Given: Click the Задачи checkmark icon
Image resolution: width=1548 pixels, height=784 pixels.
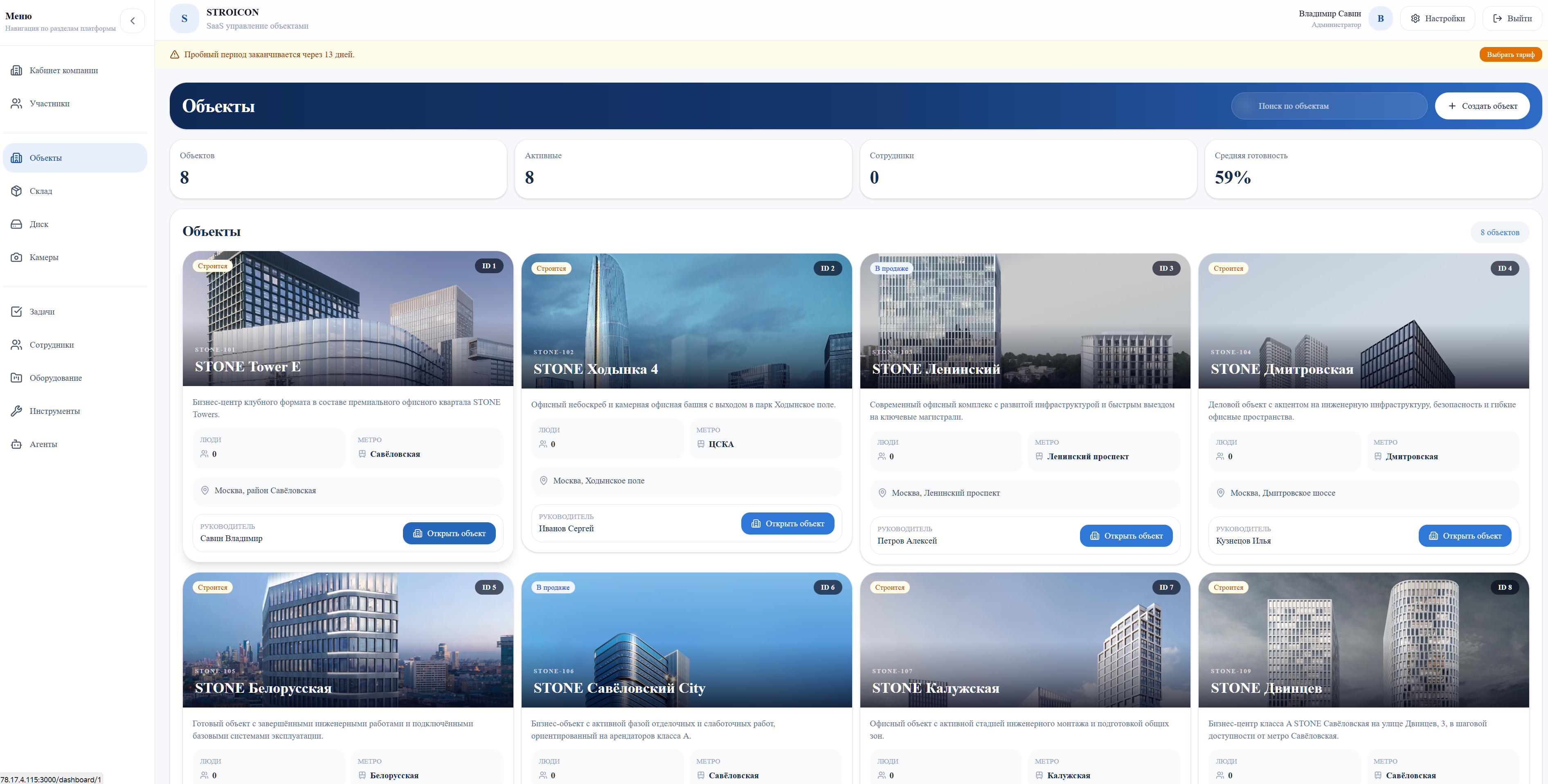Looking at the screenshot, I should tap(17, 311).
